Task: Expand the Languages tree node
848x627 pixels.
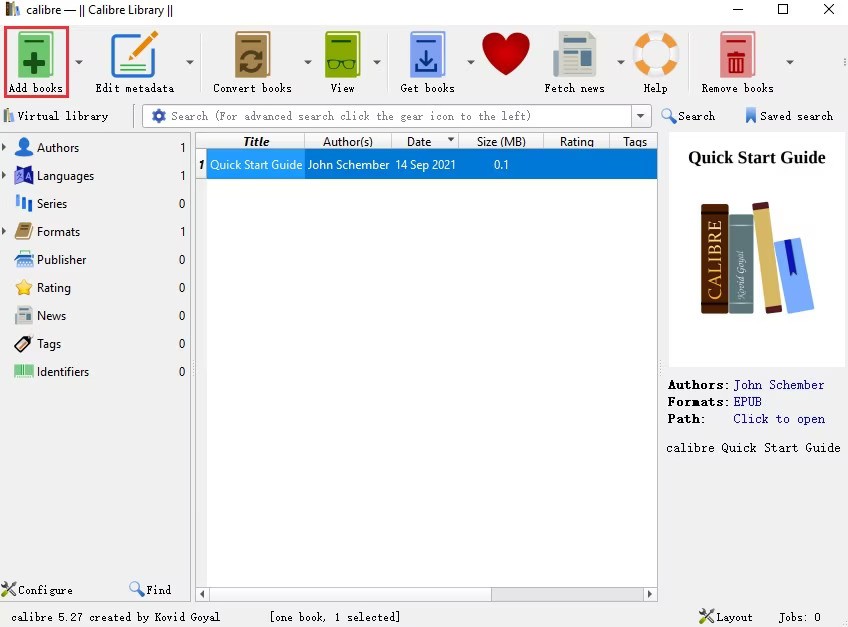Action: click(x=4, y=175)
